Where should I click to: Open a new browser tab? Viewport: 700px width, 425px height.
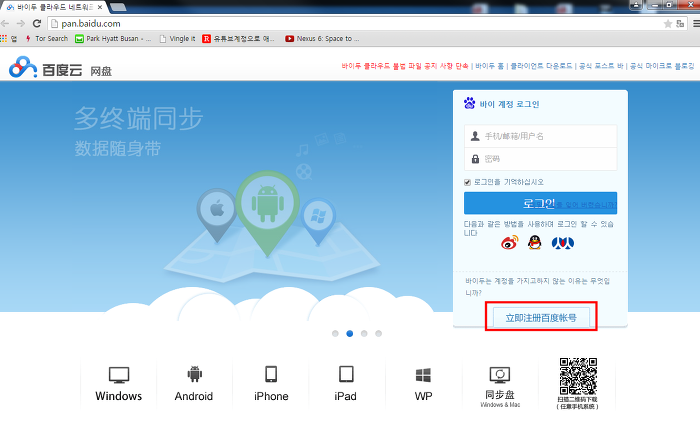pos(118,7)
